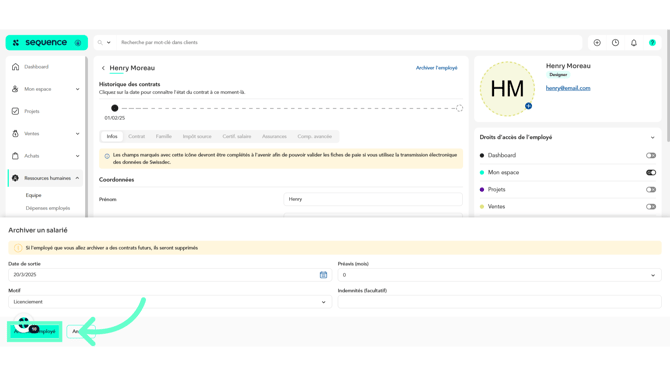Toggle Ventes access right
Screen dimensions: 670x376
tap(651, 207)
